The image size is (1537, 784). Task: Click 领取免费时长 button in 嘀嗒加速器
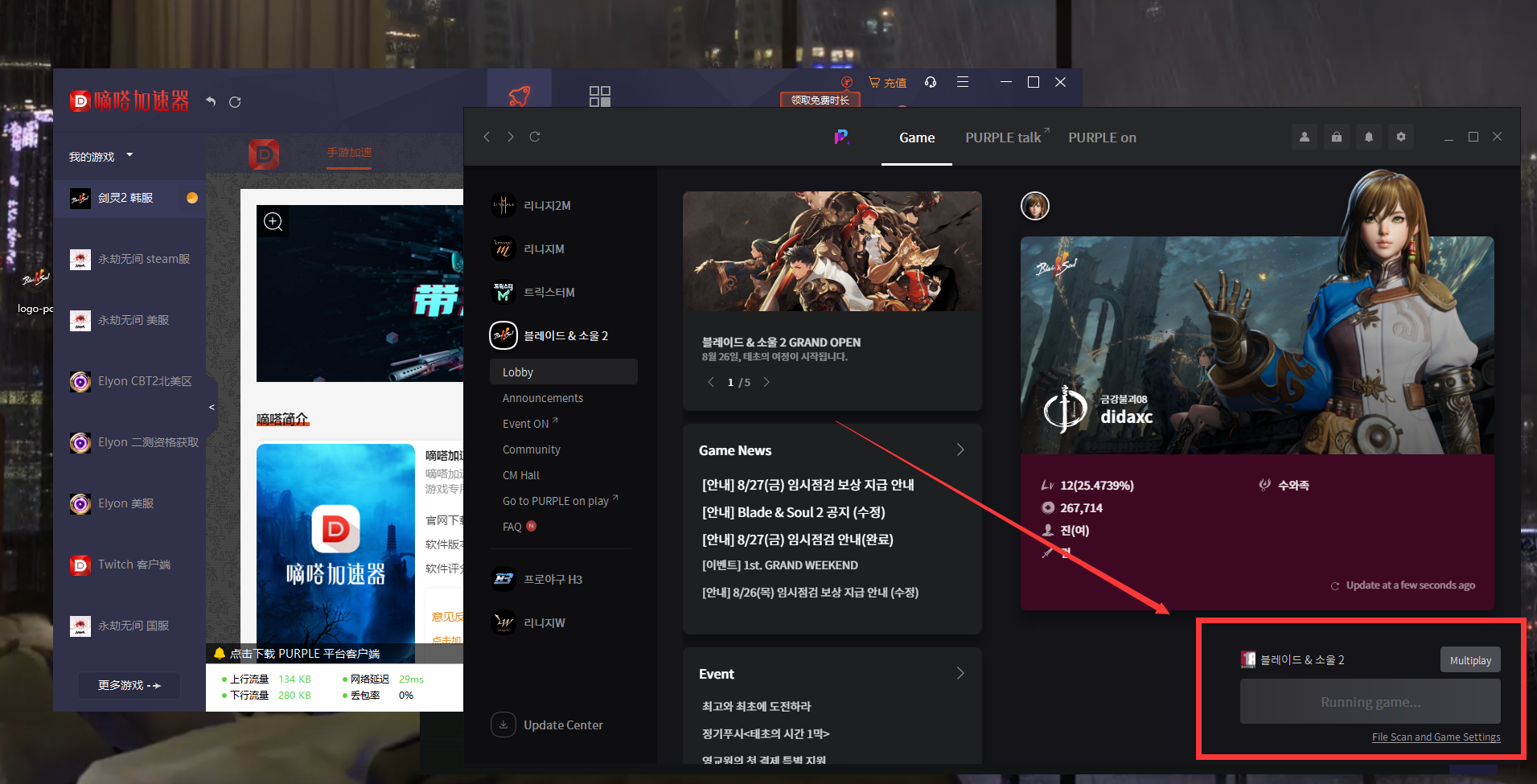[x=820, y=100]
